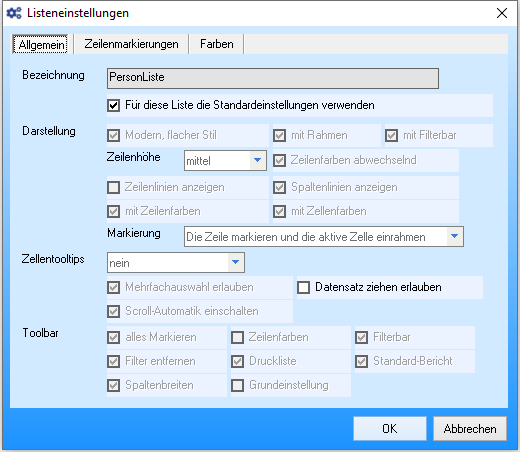Toggle Zeilenfarben abwechselnd checkbox
Screen dimensions: 520x452
(279, 160)
